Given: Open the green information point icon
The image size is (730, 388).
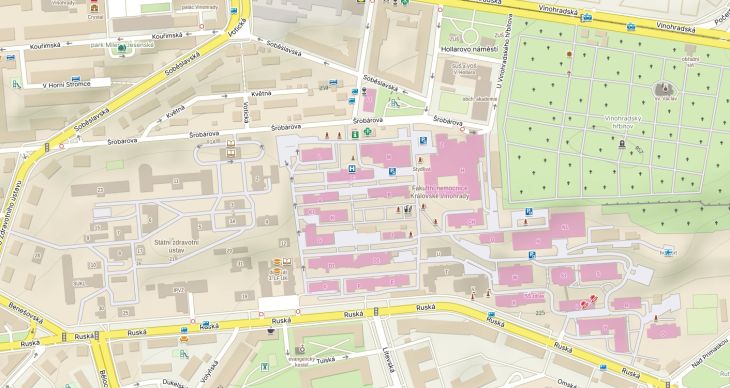Looking at the screenshot, I should pos(356,134).
